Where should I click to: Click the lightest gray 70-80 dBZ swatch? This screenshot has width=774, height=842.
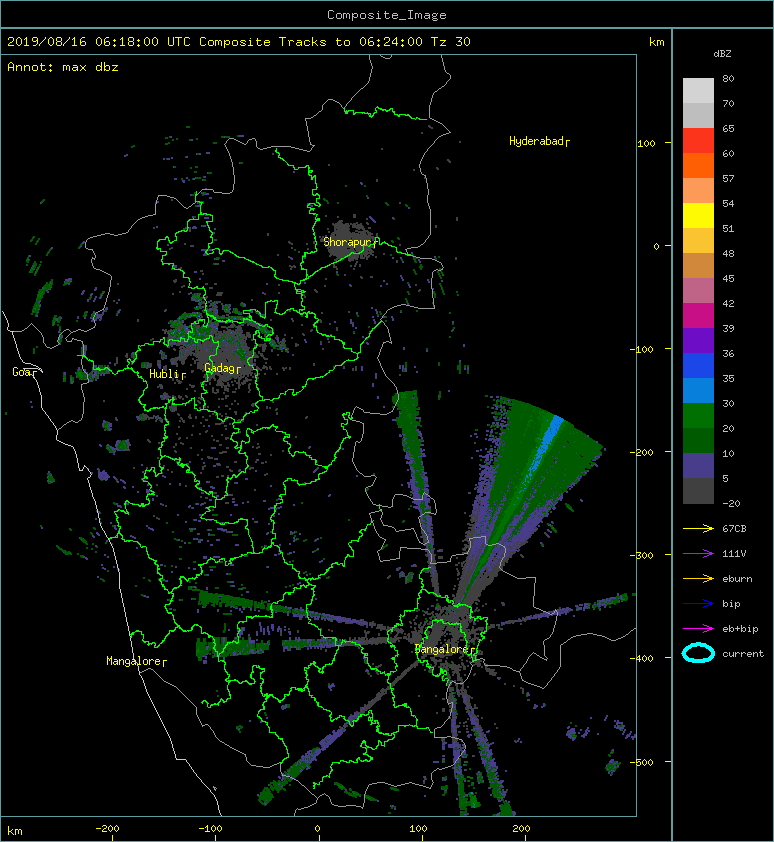[698, 91]
